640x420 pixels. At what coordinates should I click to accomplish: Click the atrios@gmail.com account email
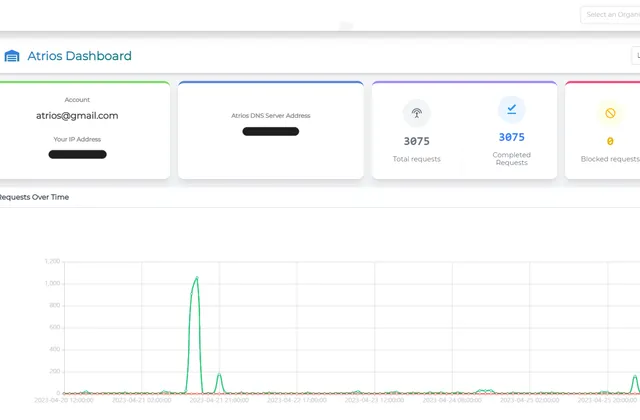tap(77, 116)
